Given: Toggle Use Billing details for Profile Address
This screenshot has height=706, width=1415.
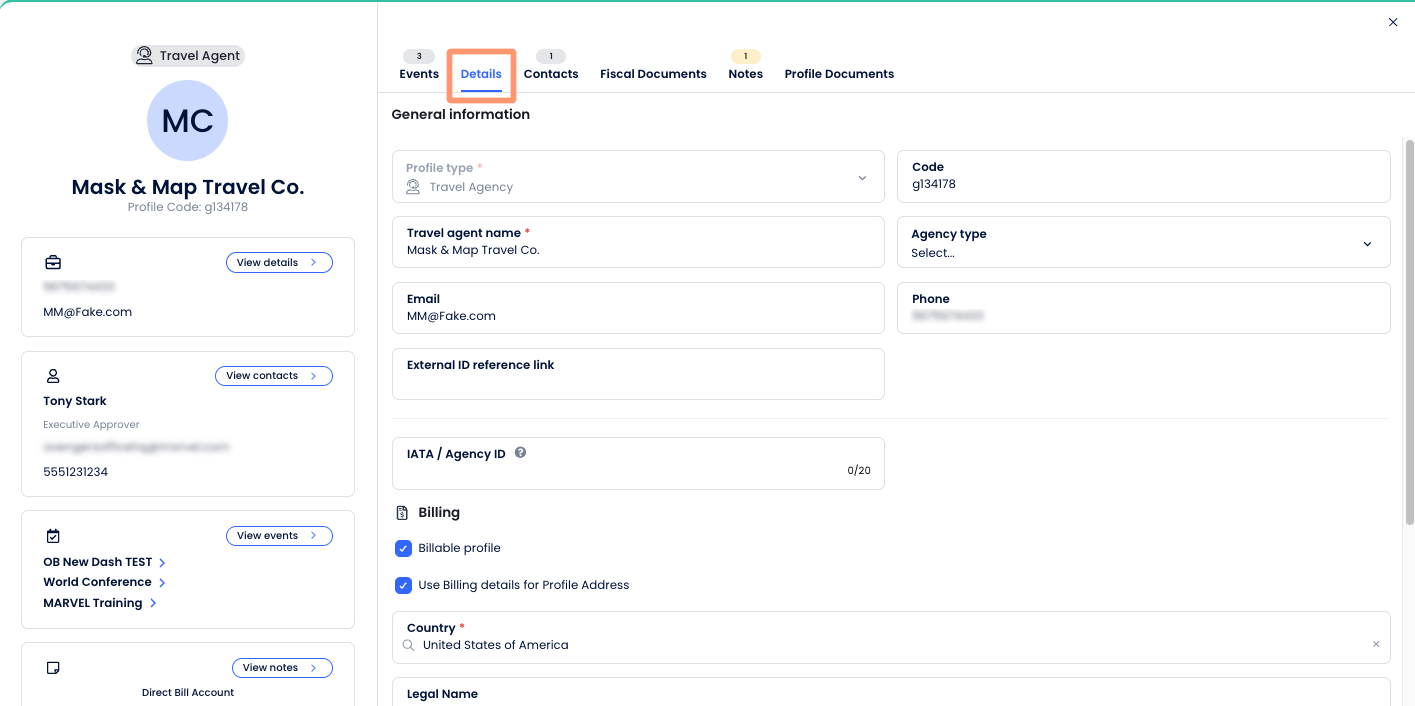Looking at the screenshot, I should [403, 585].
